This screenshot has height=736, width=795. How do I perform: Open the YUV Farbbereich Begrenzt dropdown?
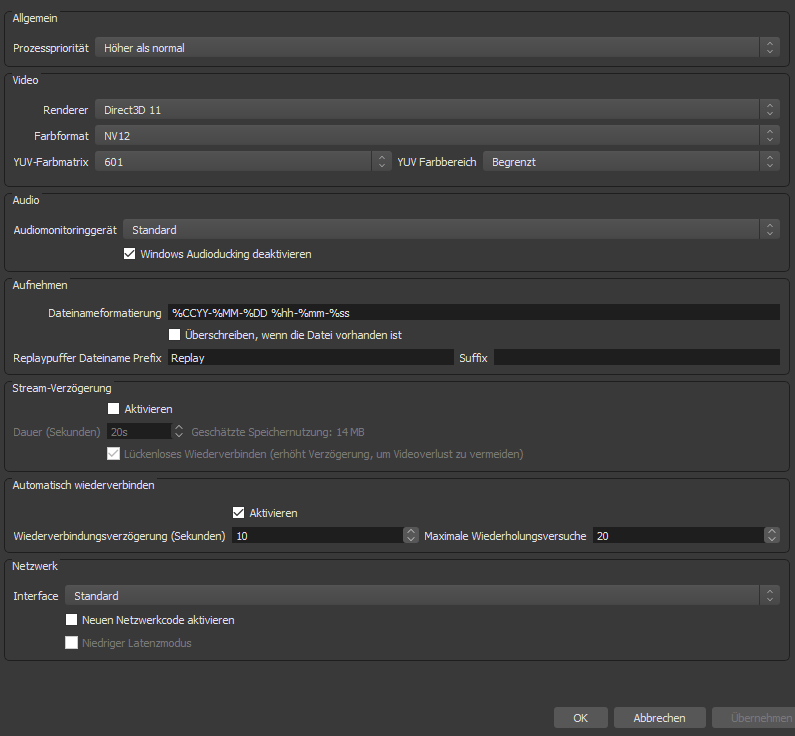pyautogui.click(x=630, y=161)
